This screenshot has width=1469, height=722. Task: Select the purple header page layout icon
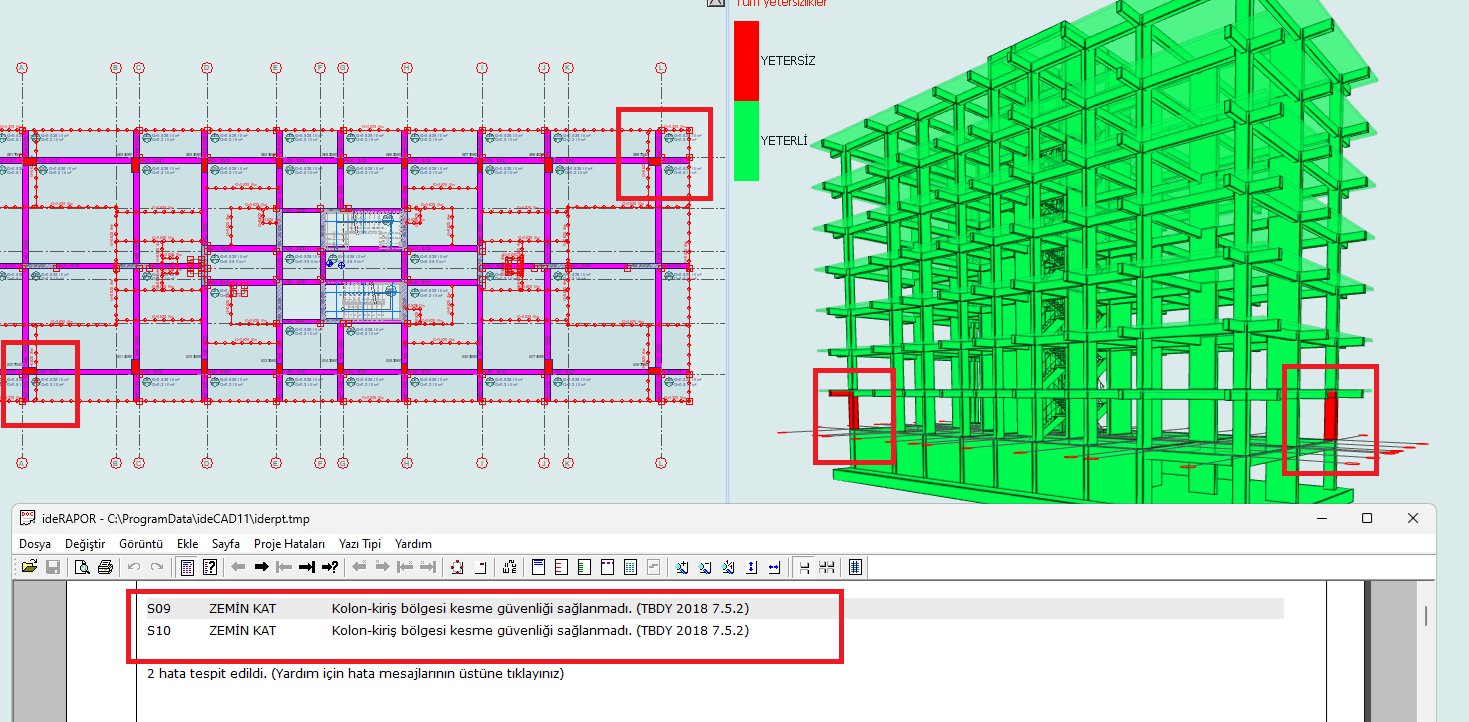[607, 567]
